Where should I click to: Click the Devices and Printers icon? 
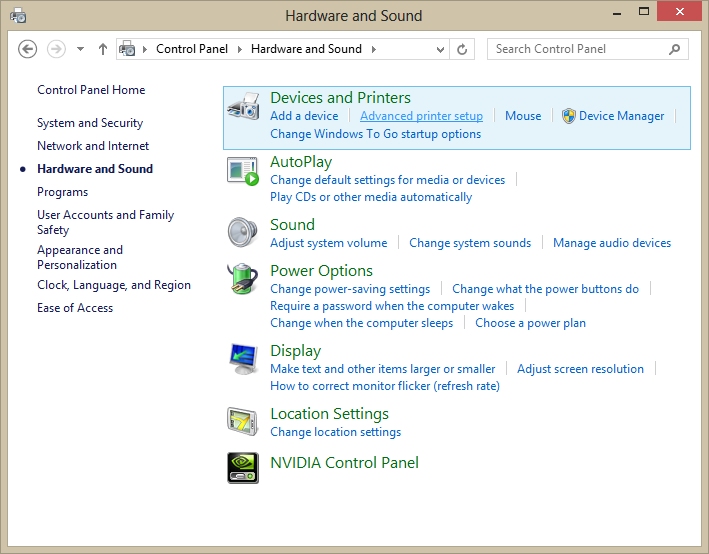pos(243,107)
